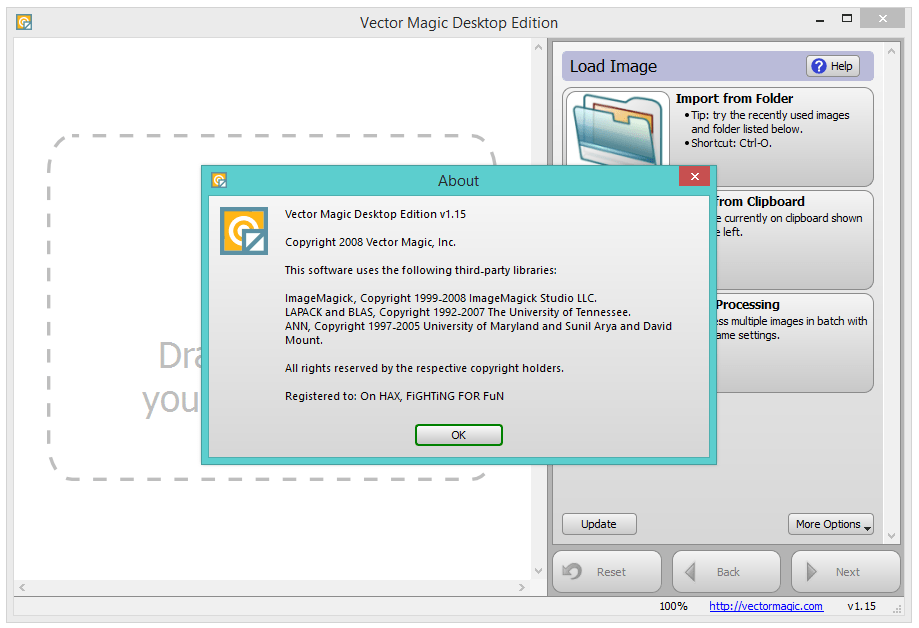Screen dimensions: 919x628
Task: Select the Load from Clipboard option
Action: click(x=790, y=240)
